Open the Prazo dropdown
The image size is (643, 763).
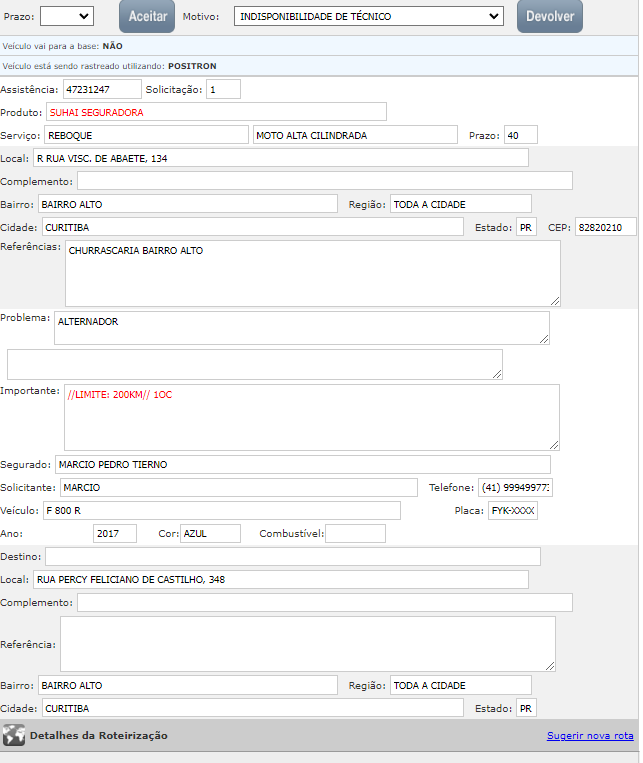pyautogui.click(x=67, y=16)
